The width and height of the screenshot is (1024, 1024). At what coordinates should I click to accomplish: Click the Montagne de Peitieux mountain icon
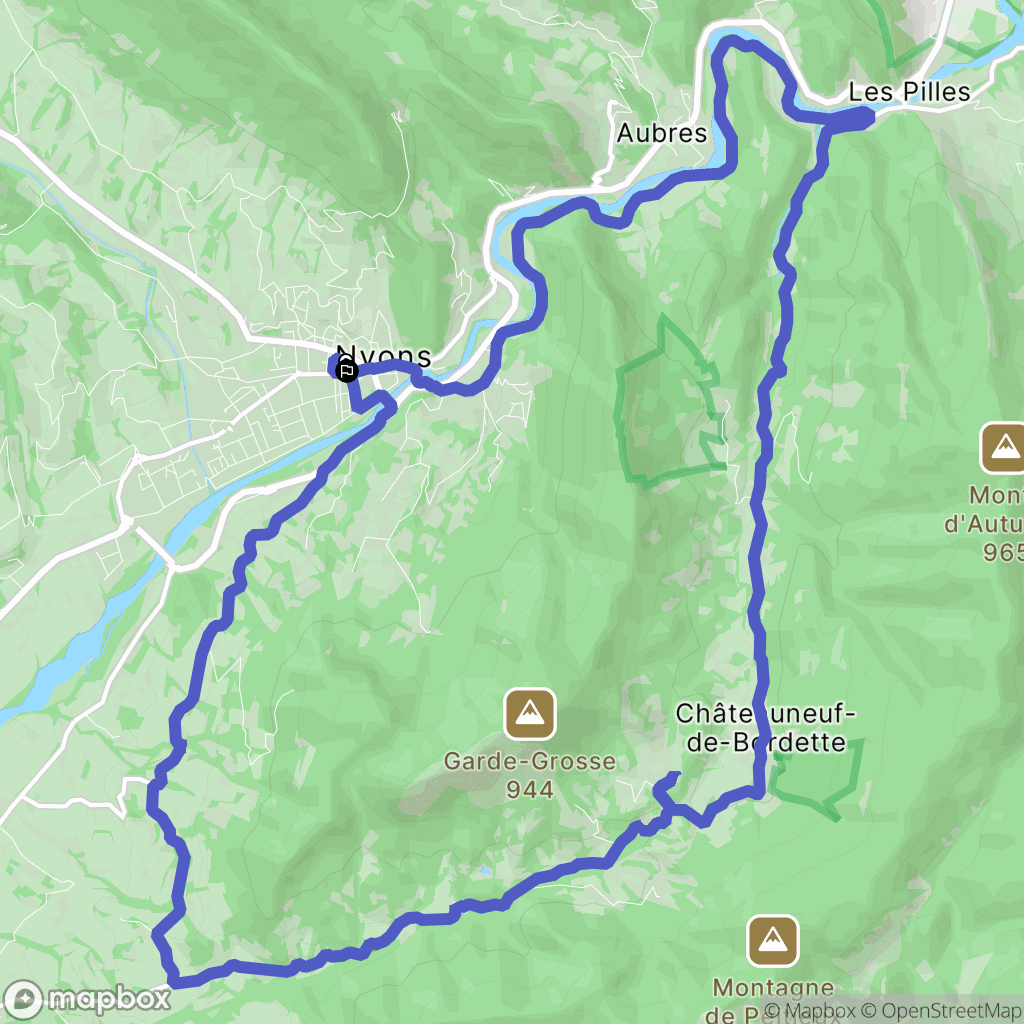click(773, 941)
